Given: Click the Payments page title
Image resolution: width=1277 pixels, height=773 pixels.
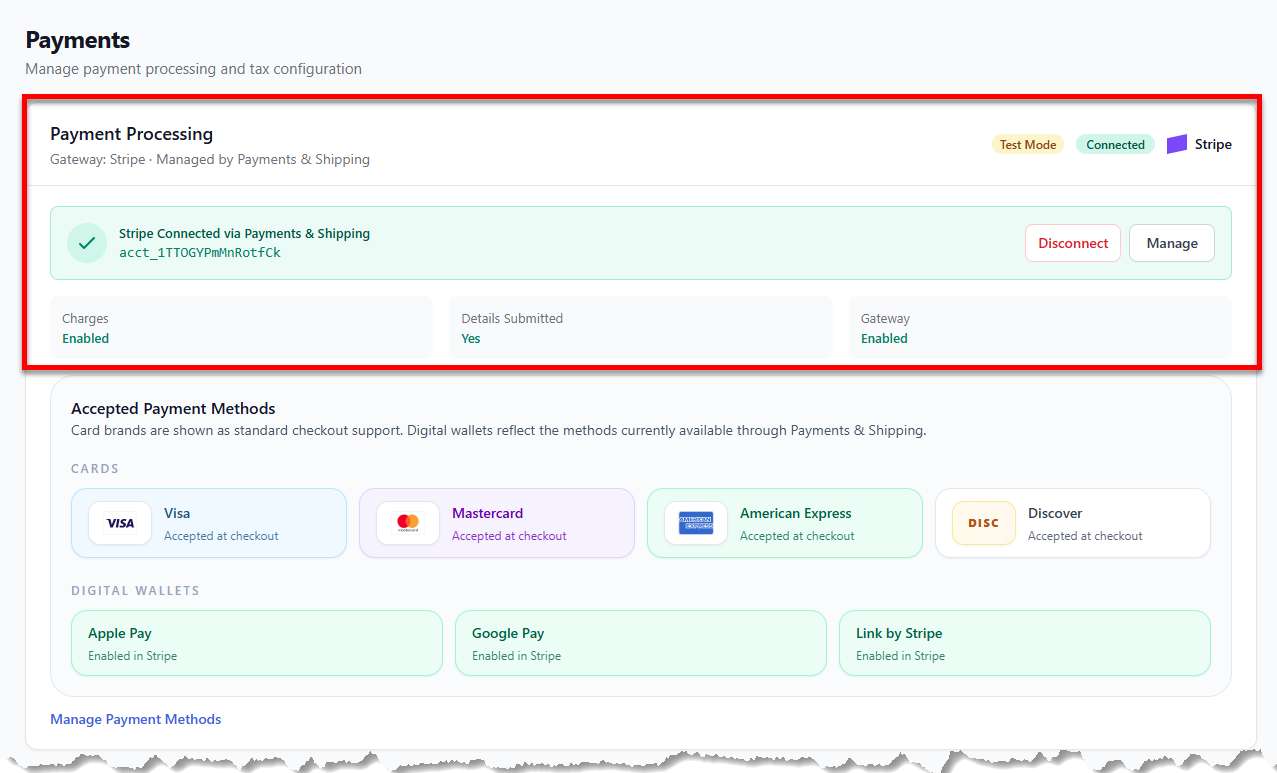Looking at the screenshot, I should coord(78,40).
